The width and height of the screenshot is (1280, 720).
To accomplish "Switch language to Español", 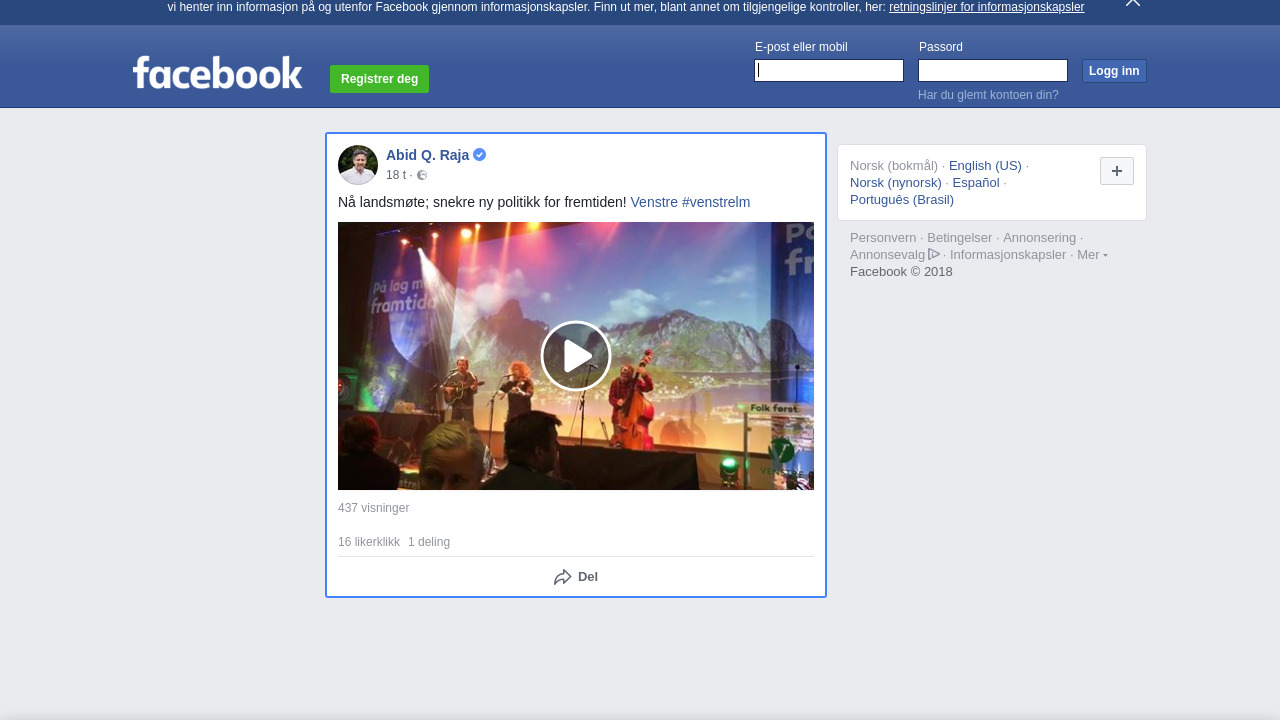I will click(x=976, y=183).
